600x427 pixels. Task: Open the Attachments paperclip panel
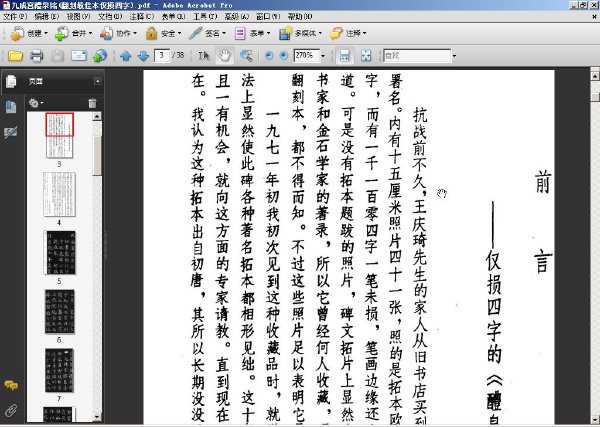point(11,410)
